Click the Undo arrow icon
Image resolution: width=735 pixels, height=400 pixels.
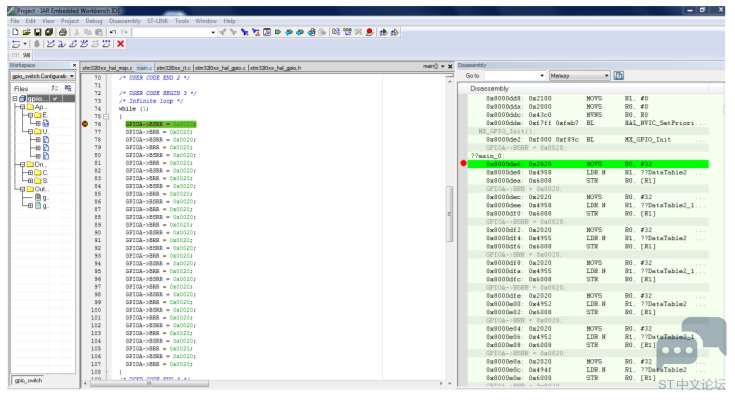(113, 32)
